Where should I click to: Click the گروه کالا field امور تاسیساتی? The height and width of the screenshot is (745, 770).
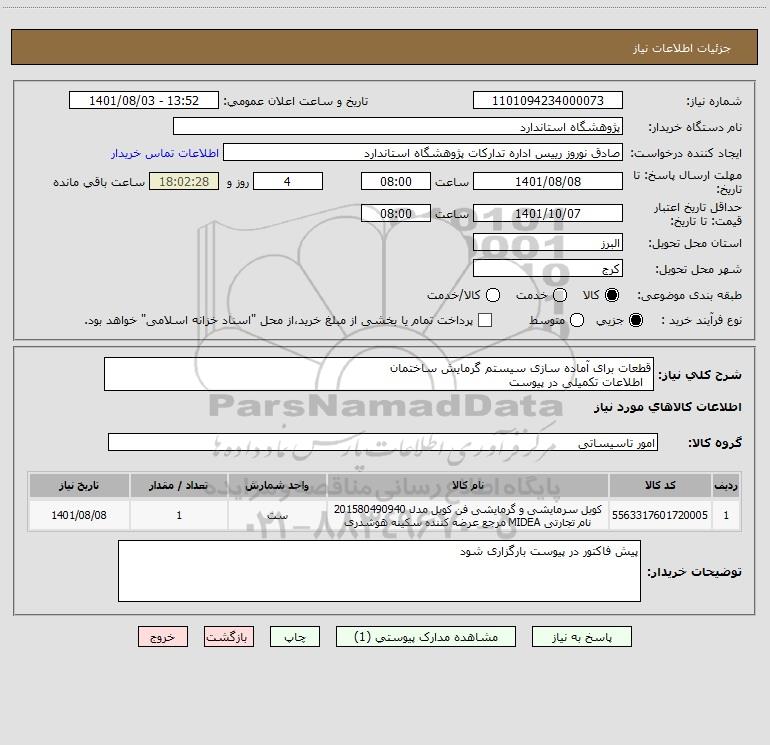(x=383, y=442)
